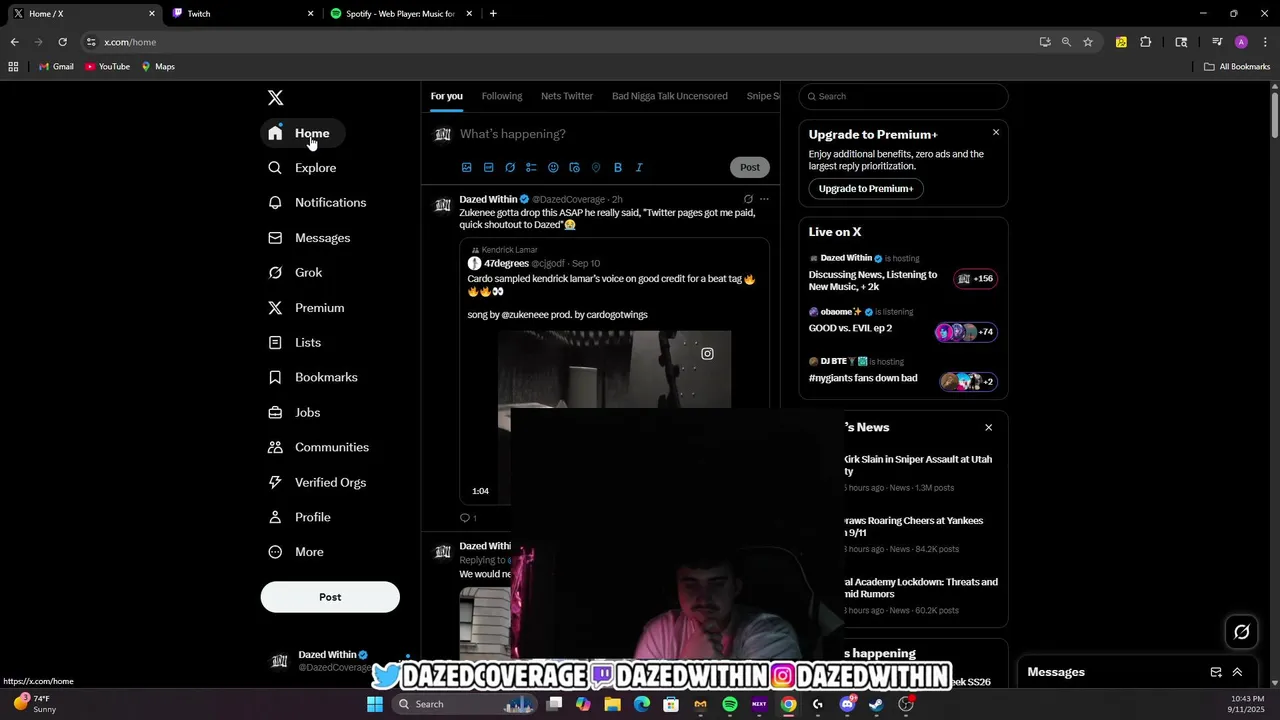Click the Windows Start button
Viewport: 1280px width, 720px height.
pos(375,704)
